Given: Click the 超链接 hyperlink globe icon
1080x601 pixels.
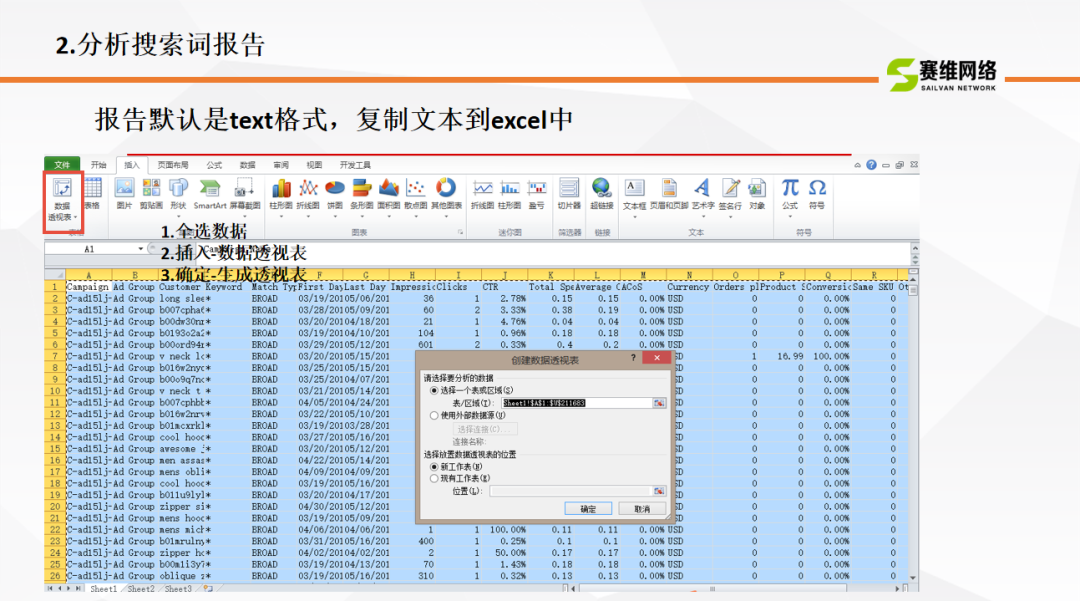Looking at the screenshot, I should pyautogui.click(x=601, y=188).
